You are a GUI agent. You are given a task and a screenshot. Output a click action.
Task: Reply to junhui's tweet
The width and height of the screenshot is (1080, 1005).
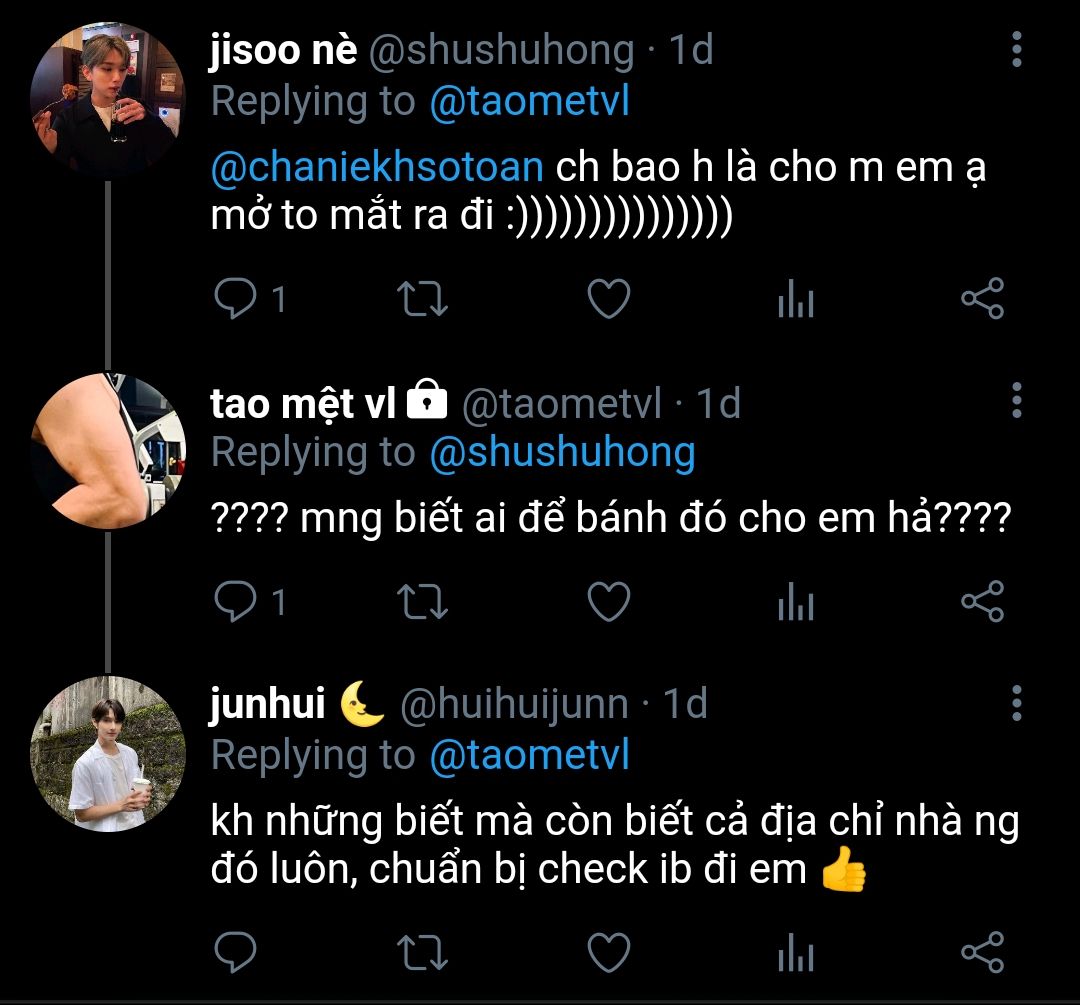pyautogui.click(x=237, y=951)
